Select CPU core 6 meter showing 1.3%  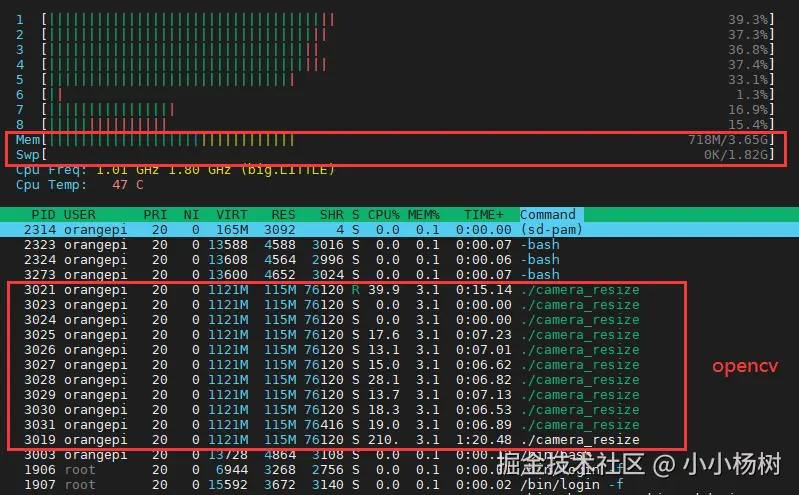point(395,95)
